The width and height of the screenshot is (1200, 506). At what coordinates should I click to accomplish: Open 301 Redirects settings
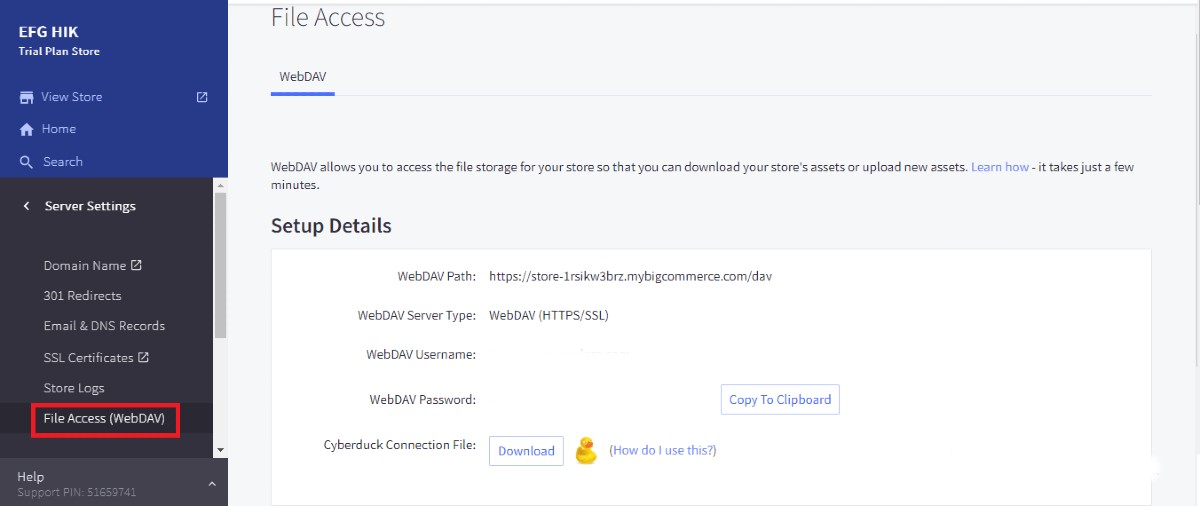pyautogui.click(x=82, y=296)
